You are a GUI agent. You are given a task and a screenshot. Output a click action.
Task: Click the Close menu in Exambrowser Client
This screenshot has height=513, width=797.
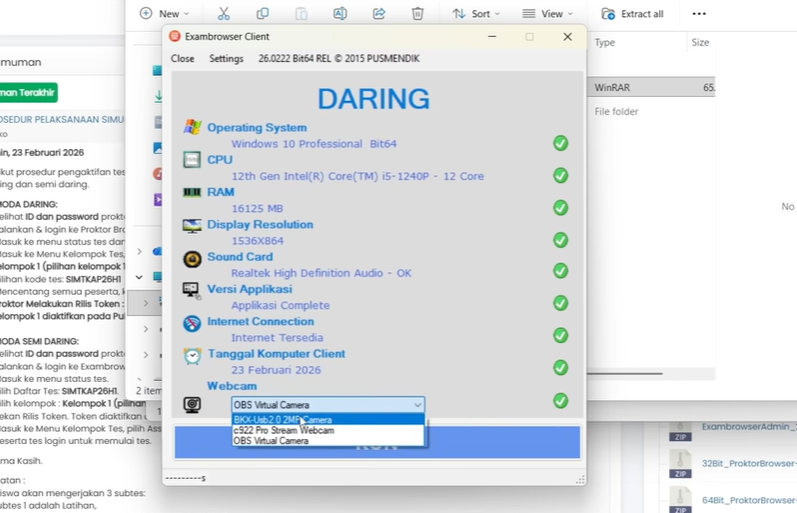click(x=182, y=59)
